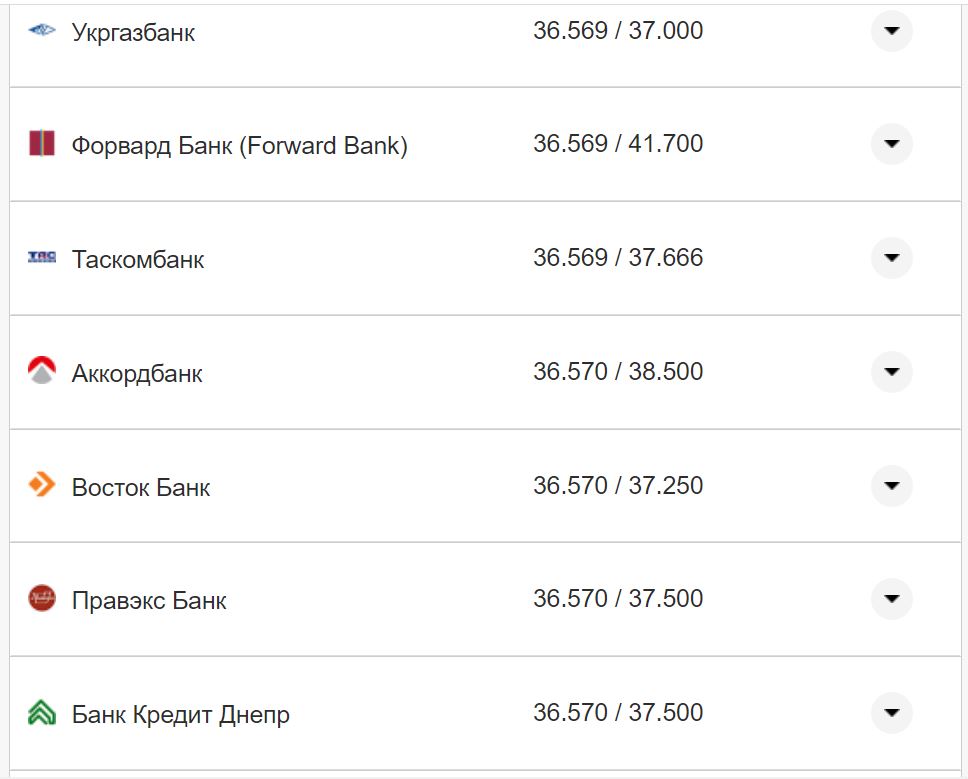Image resolution: width=968 pixels, height=779 pixels.
Task: Click the Укргазбанк logo icon
Action: tap(42, 31)
